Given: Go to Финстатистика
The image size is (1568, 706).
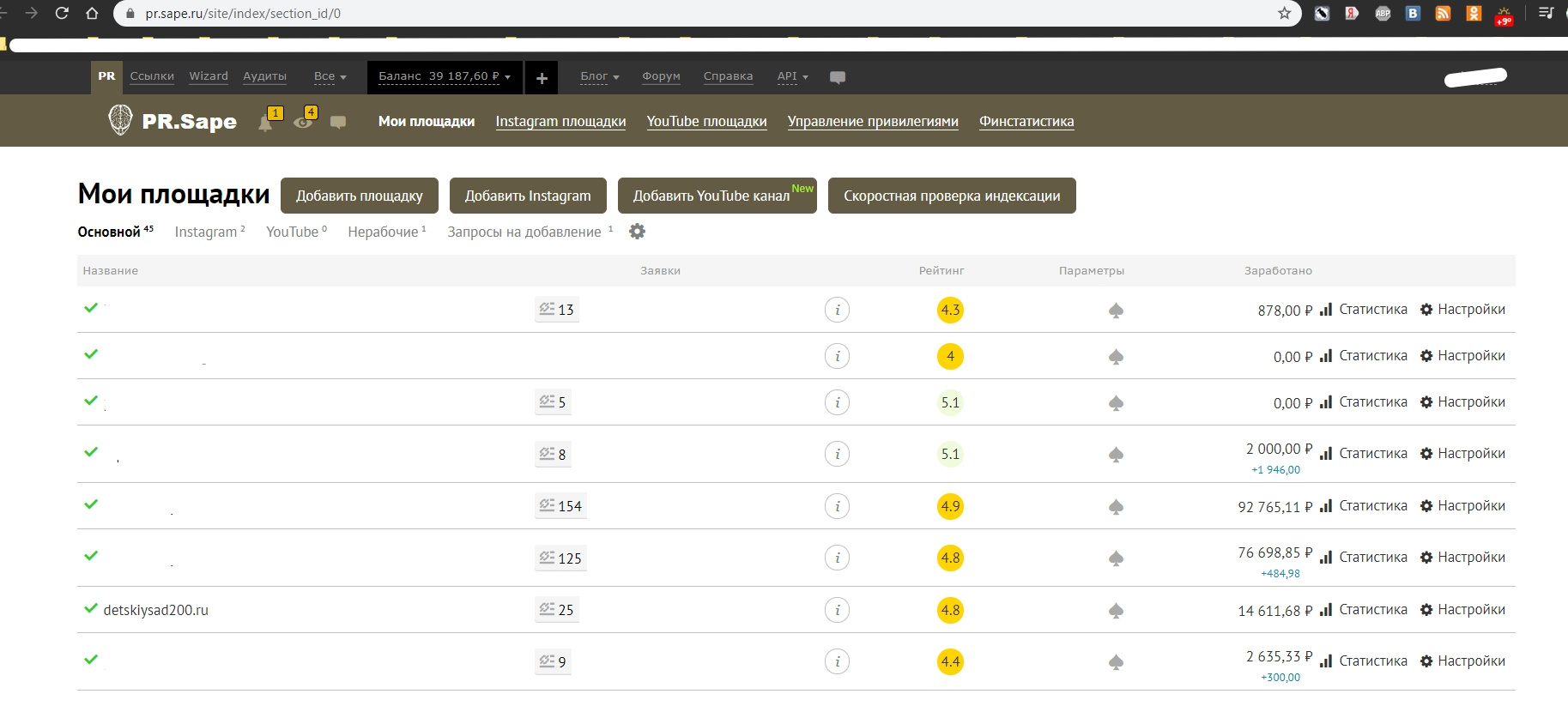Looking at the screenshot, I should tap(1026, 121).
